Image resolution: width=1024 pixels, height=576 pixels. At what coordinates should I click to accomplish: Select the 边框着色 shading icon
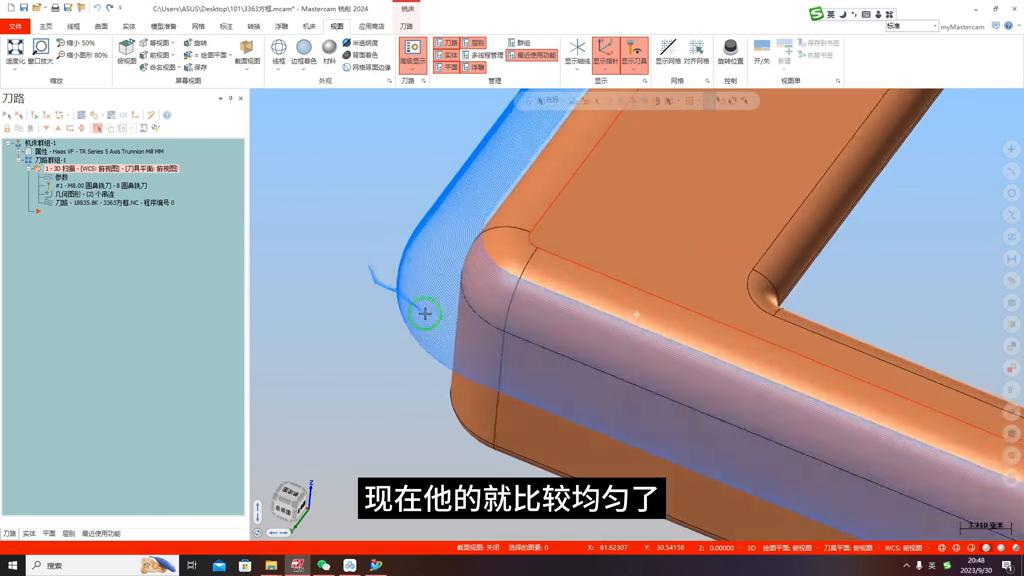coord(304,47)
